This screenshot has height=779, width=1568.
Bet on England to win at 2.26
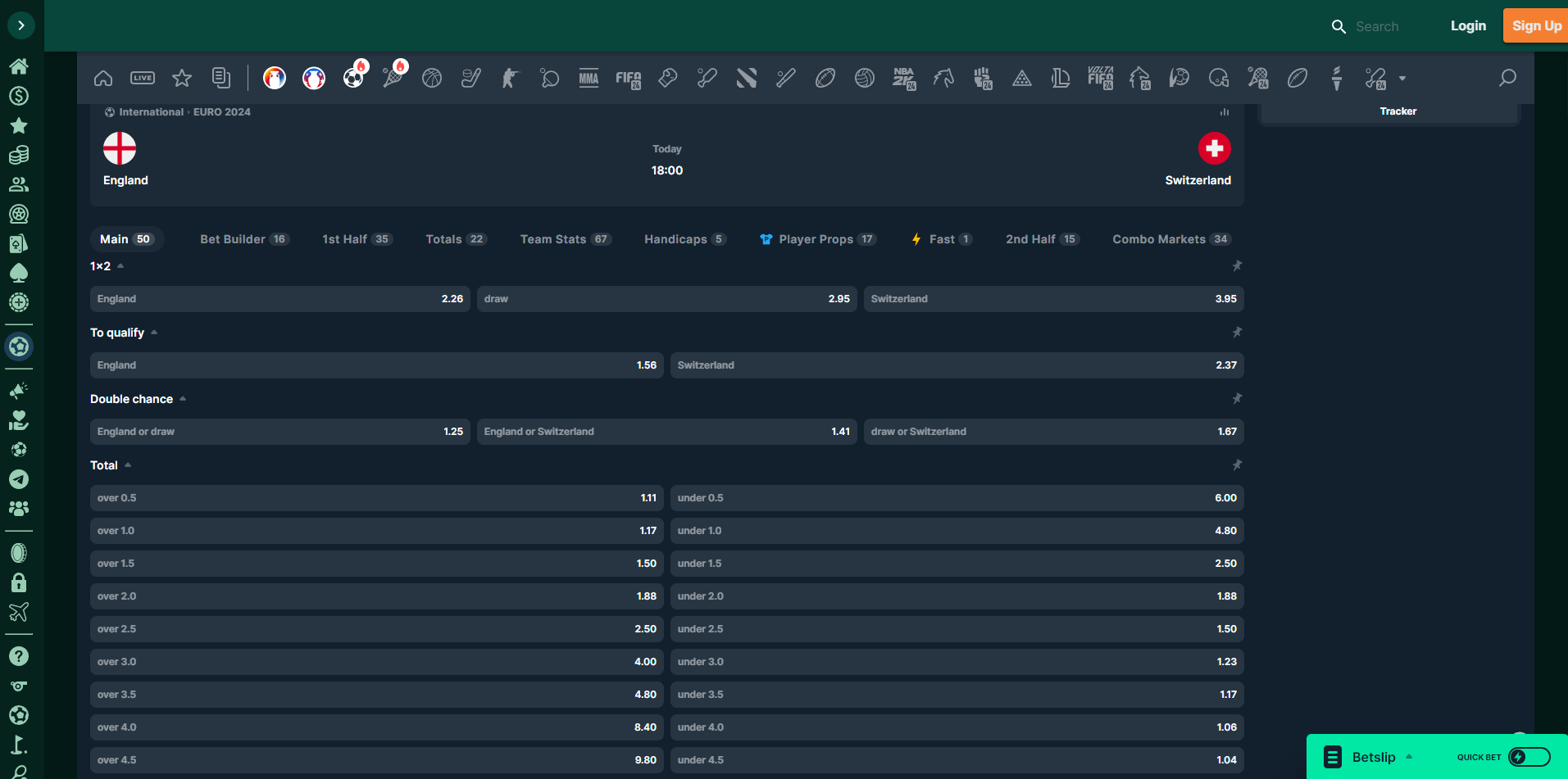(280, 299)
